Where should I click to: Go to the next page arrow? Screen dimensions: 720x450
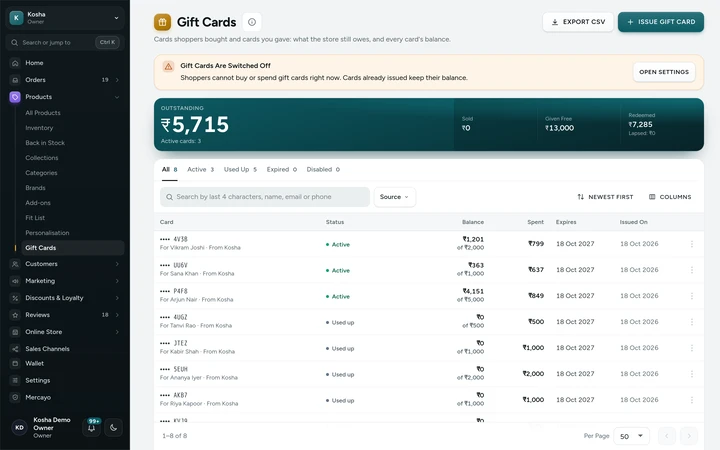(x=689, y=436)
